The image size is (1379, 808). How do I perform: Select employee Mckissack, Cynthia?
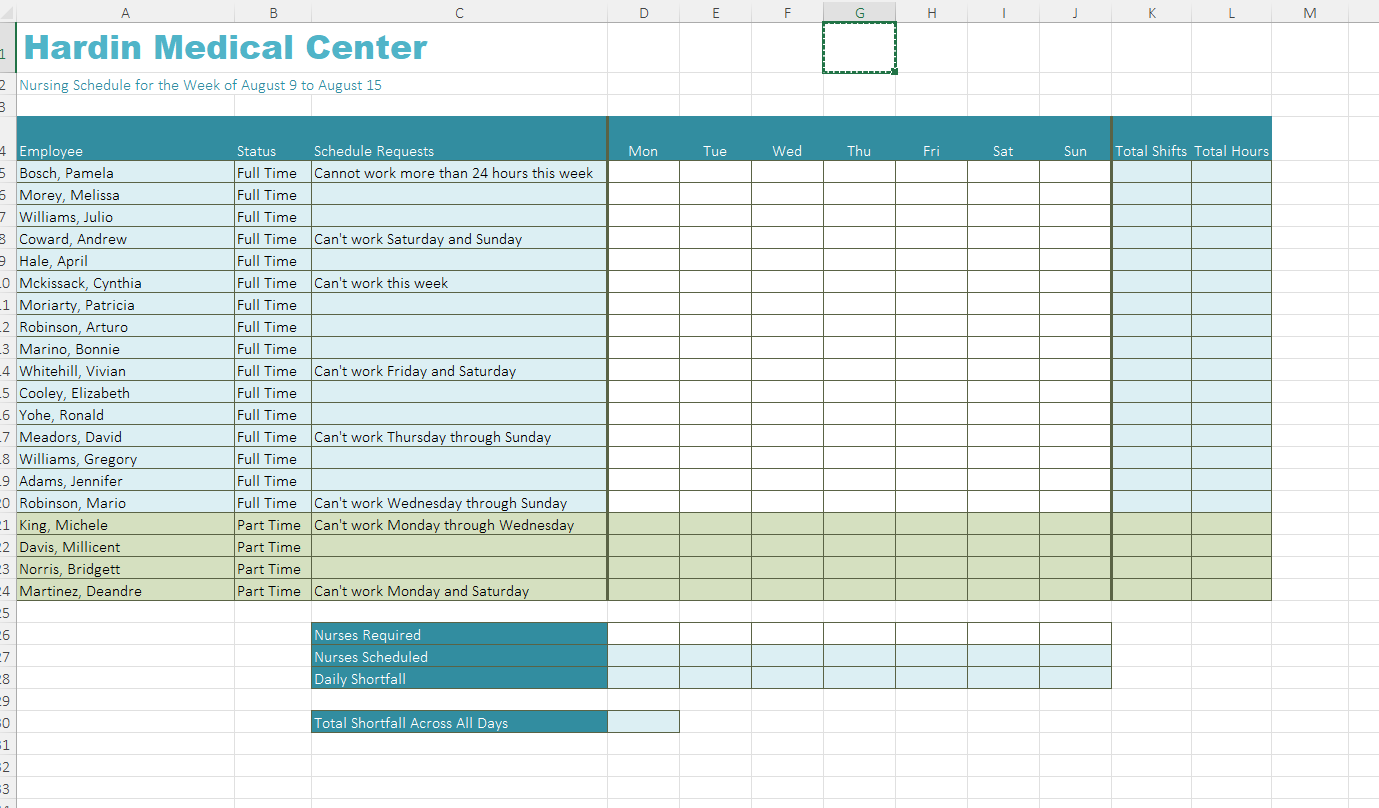[126, 283]
